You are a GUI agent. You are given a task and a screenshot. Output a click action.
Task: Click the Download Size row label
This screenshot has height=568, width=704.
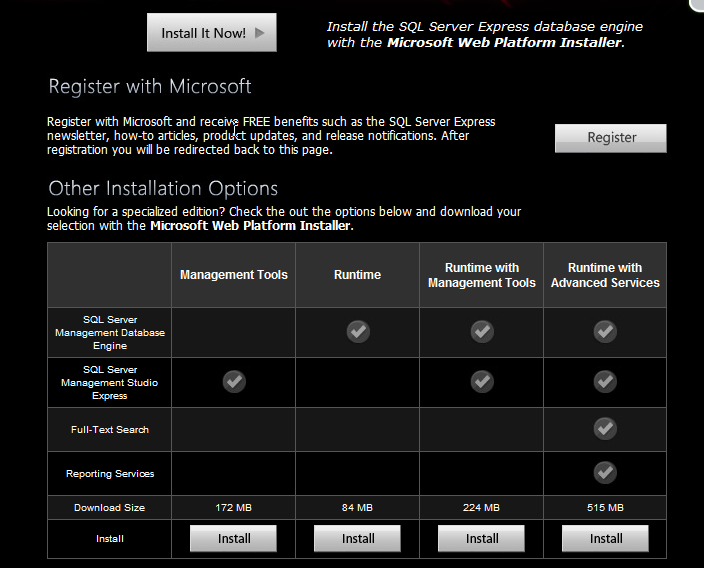(110, 508)
